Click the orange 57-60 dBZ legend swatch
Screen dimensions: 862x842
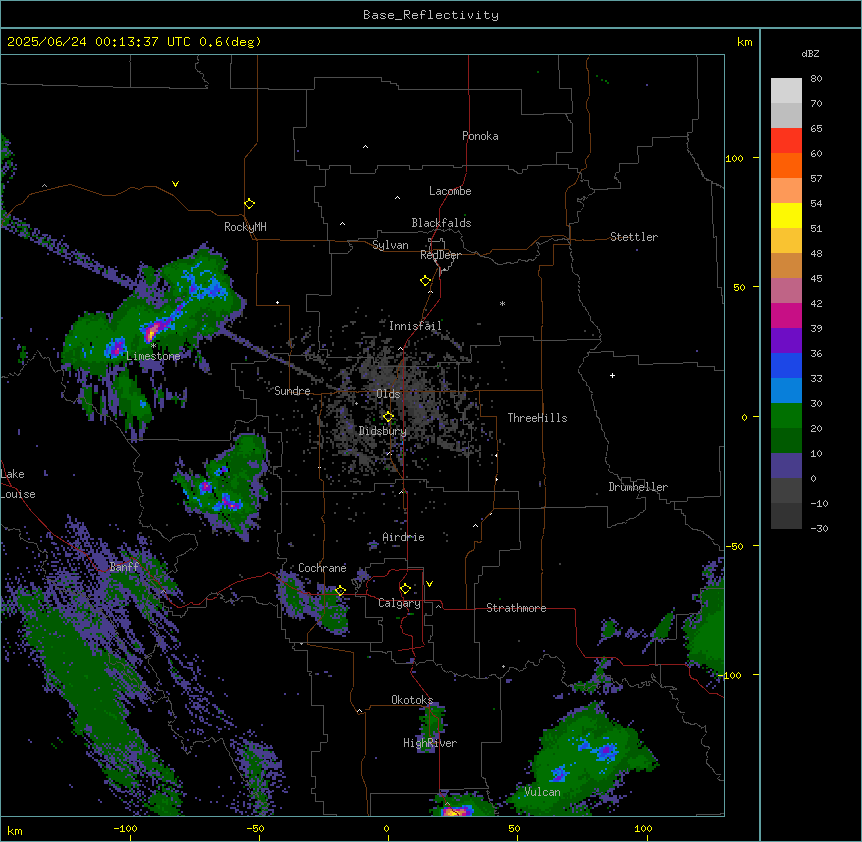786,165
